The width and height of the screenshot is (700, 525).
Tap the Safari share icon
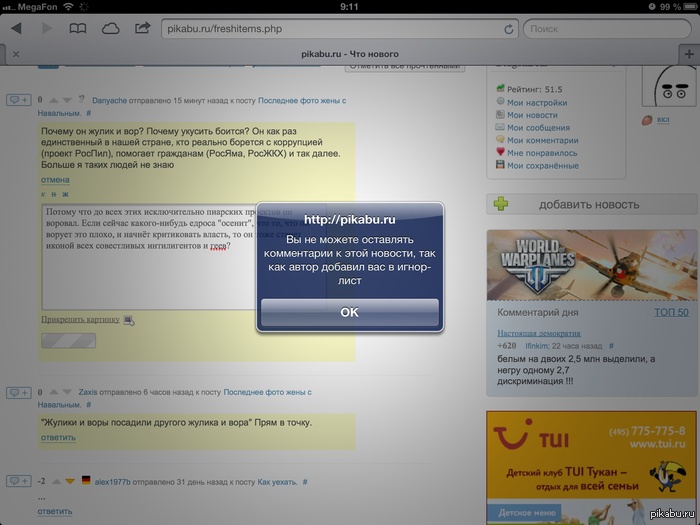click(x=143, y=28)
